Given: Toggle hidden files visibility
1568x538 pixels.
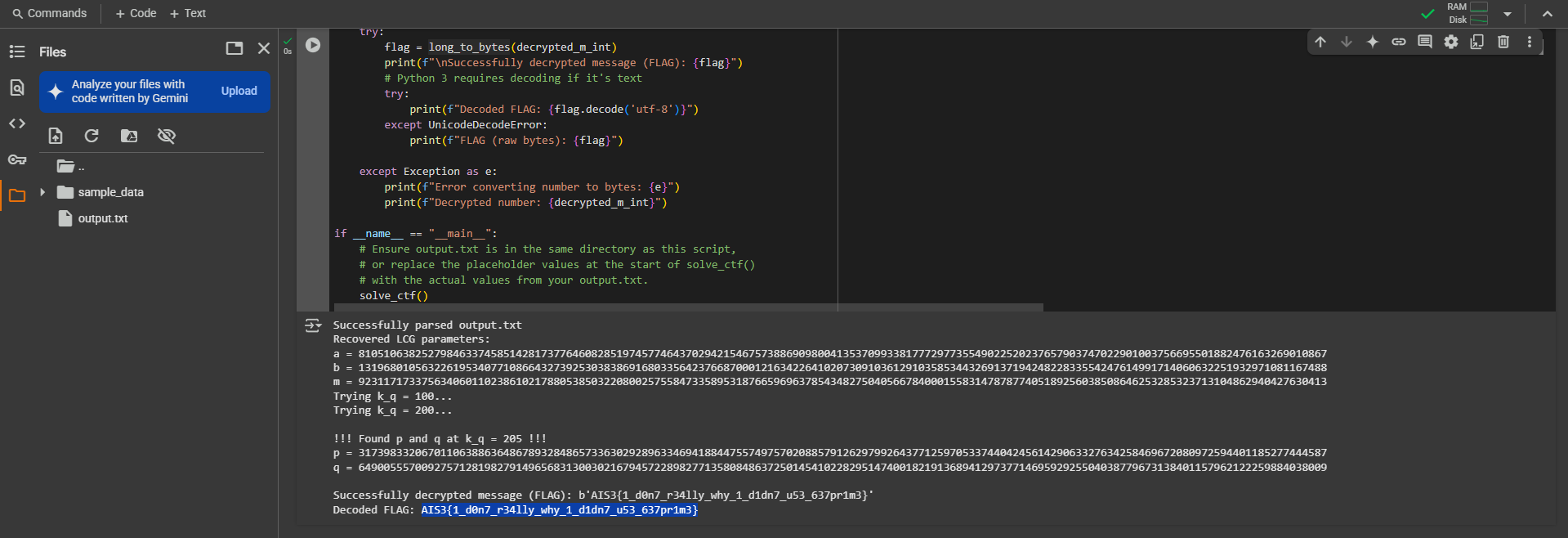Looking at the screenshot, I should point(167,136).
